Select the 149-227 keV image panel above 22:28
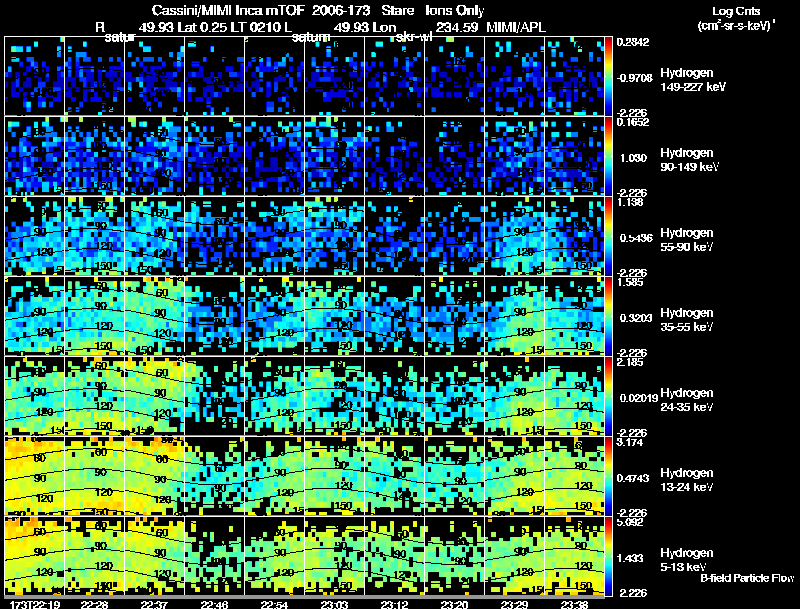Screen dimensions: 800x609 pyautogui.click(x=94, y=76)
